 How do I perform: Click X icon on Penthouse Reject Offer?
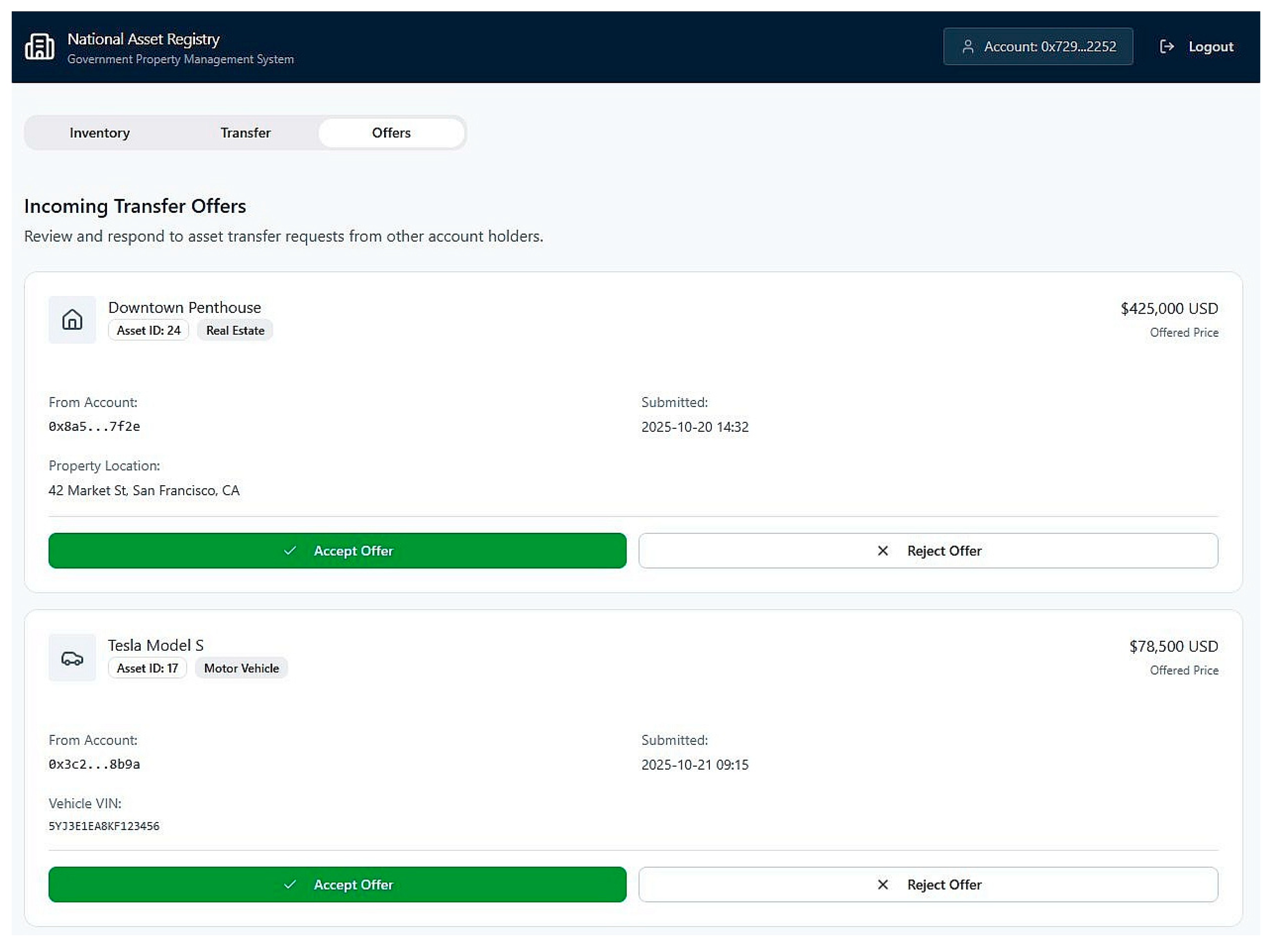[x=883, y=551]
